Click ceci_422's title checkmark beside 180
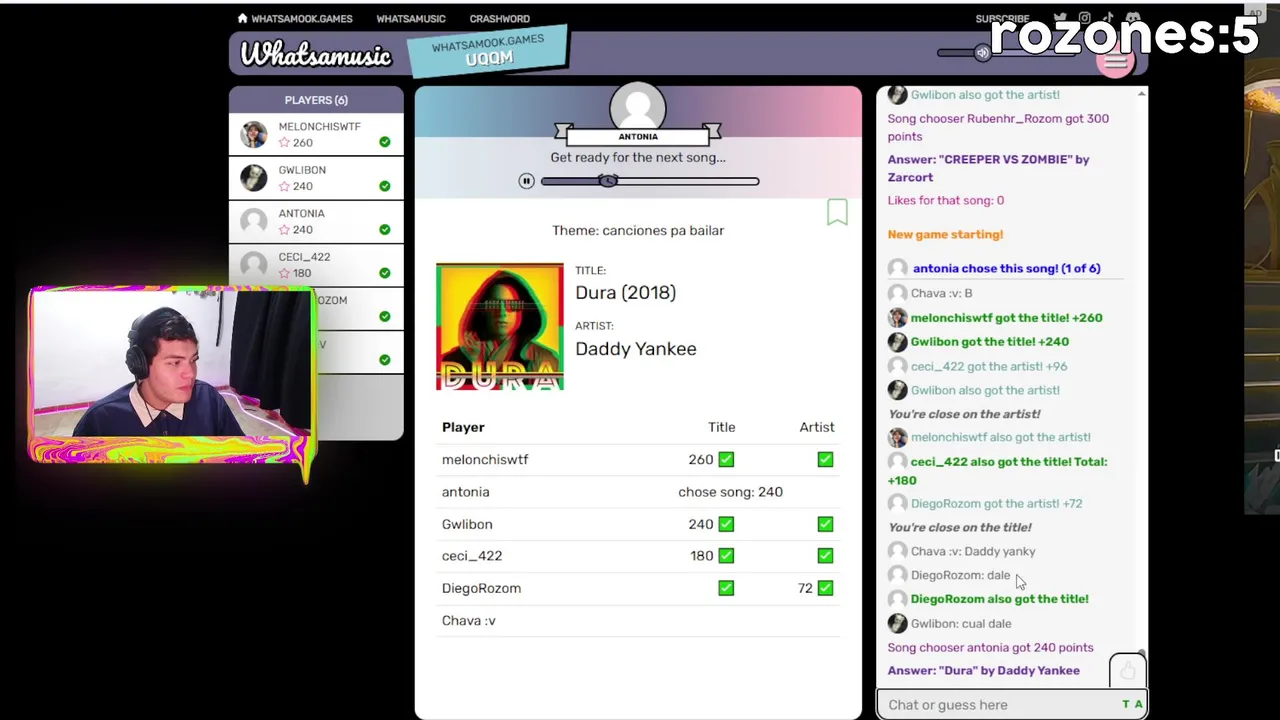 [x=726, y=556]
